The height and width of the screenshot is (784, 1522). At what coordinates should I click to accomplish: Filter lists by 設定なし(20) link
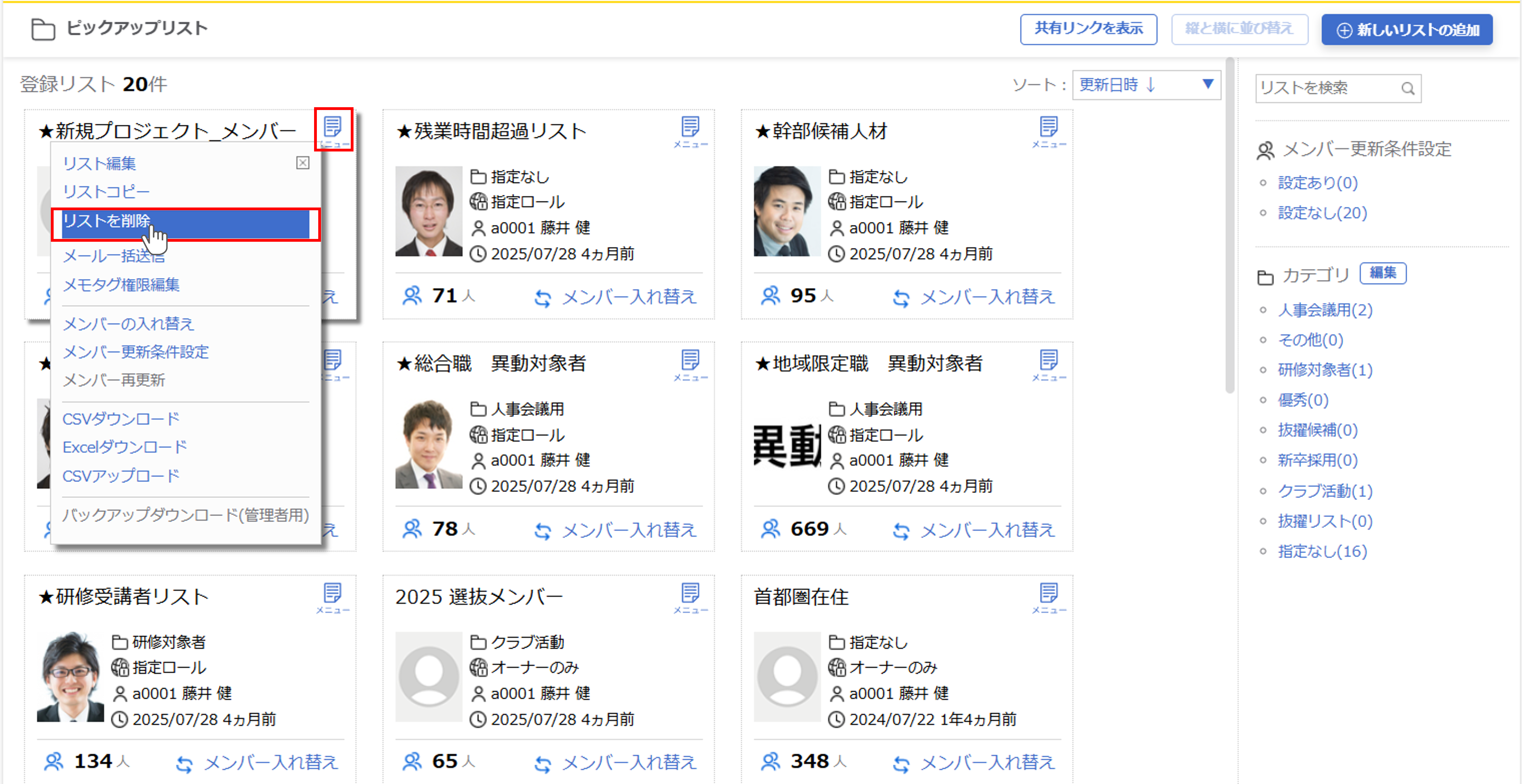click(1322, 213)
